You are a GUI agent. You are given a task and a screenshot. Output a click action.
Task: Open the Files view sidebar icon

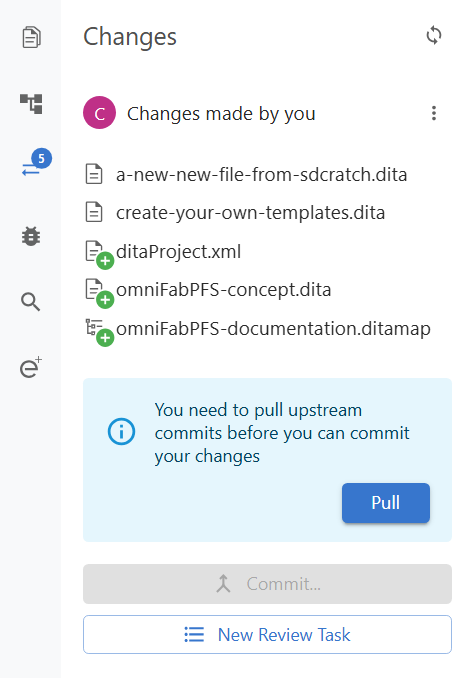31,37
